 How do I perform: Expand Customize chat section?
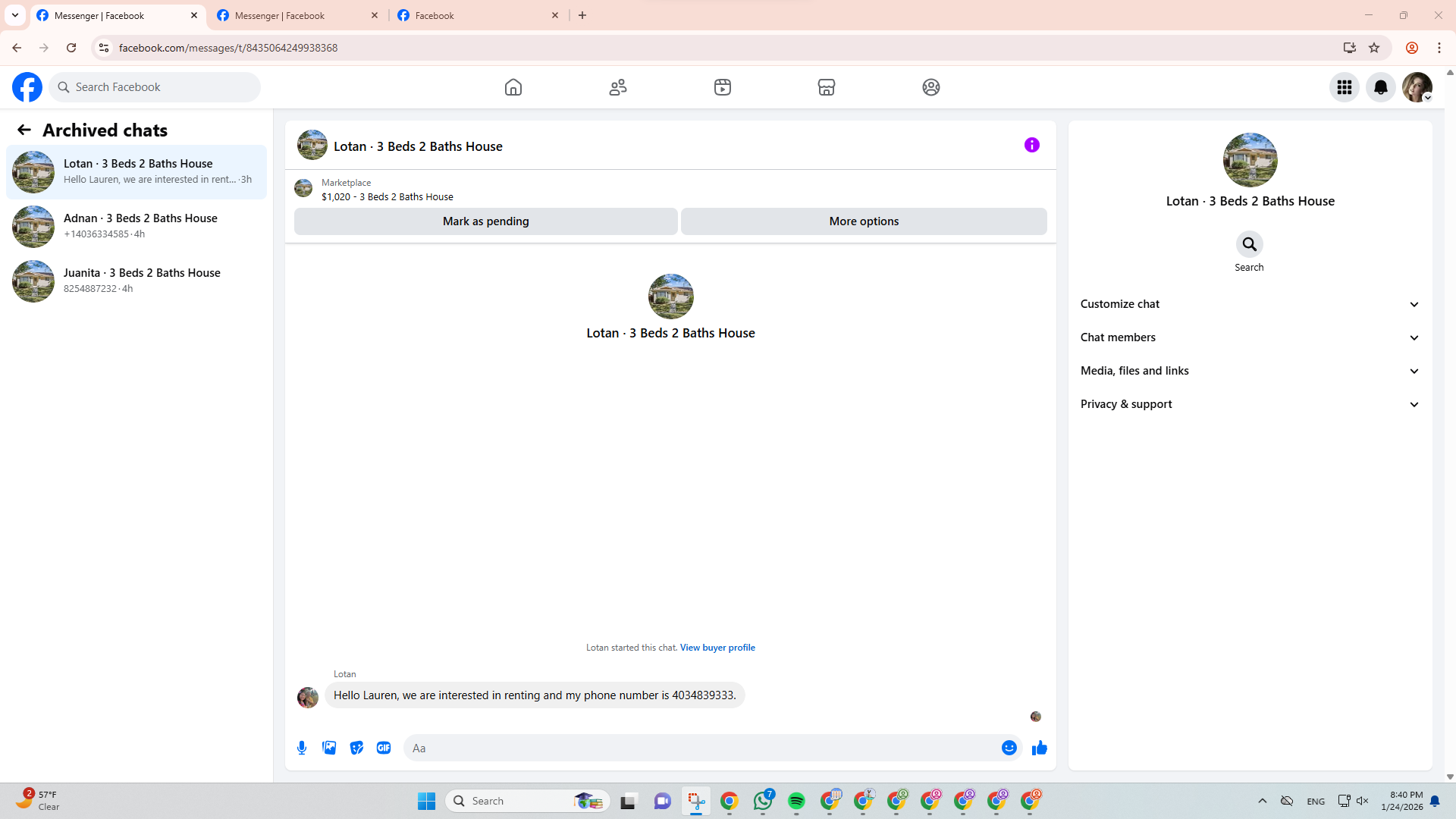1250,304
